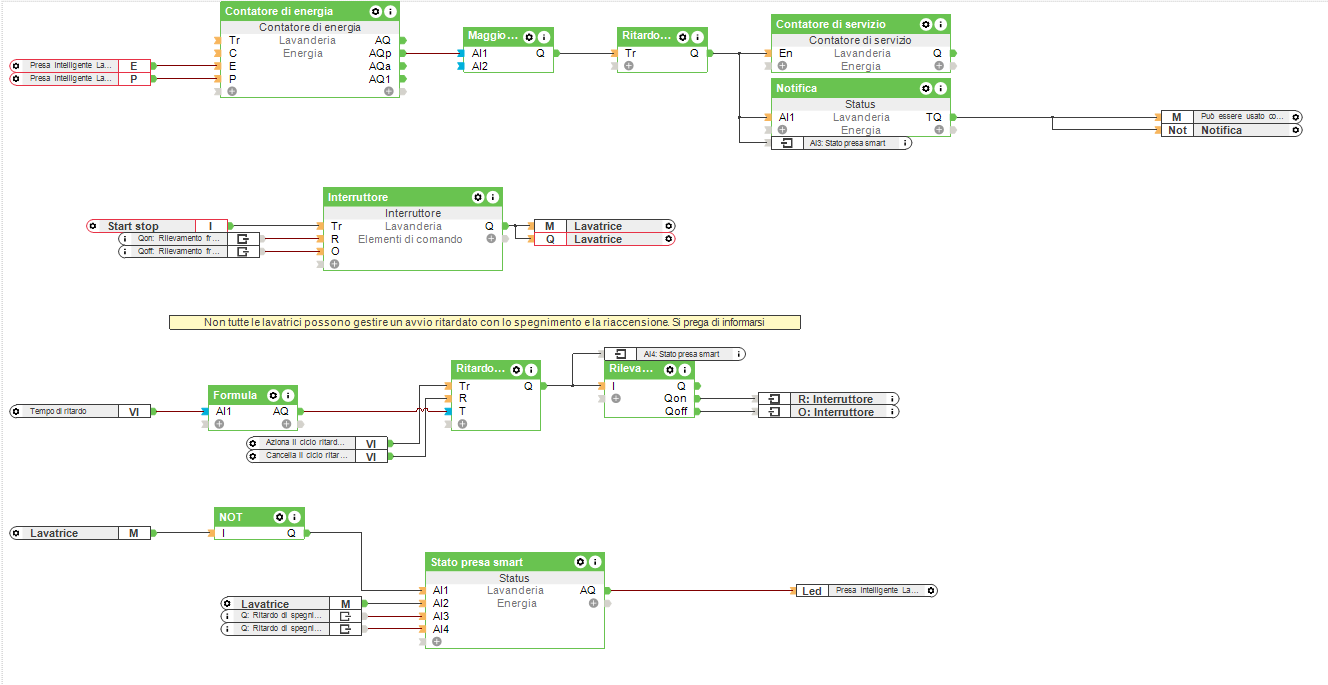Click info icon on Notifica block
1328x685 pixels.
coord(940,88)
